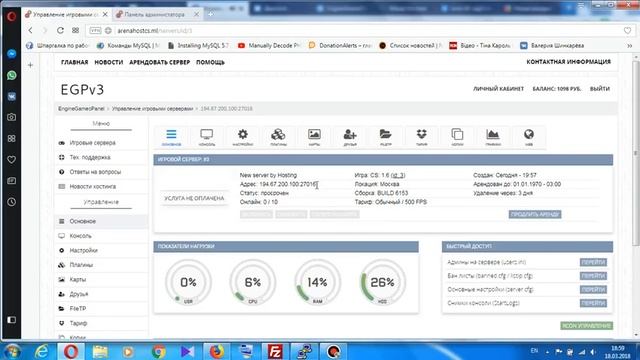
Task: Show more bookmarks via chevron
Action: (630, 46)
